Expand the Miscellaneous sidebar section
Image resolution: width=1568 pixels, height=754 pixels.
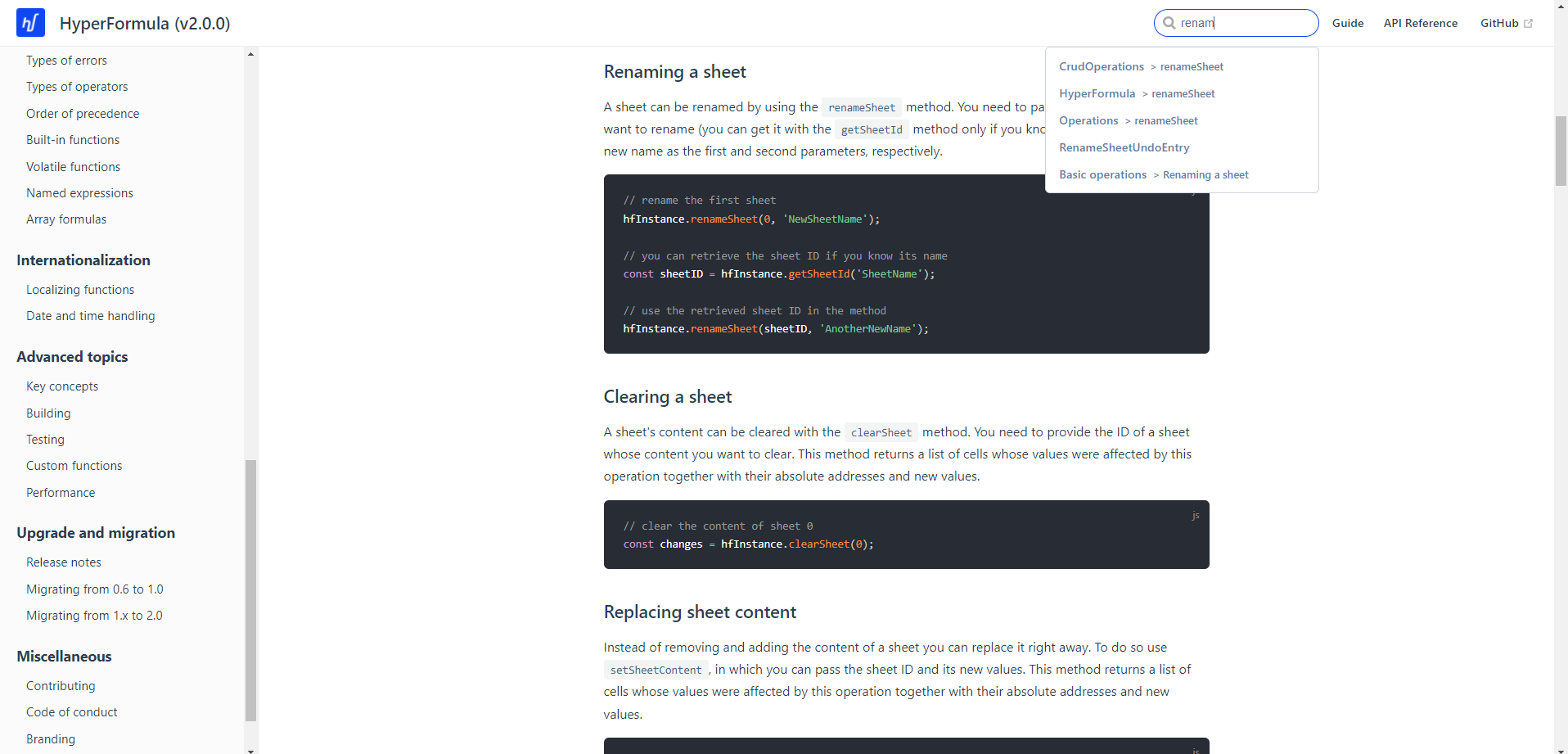coord(63,656)
